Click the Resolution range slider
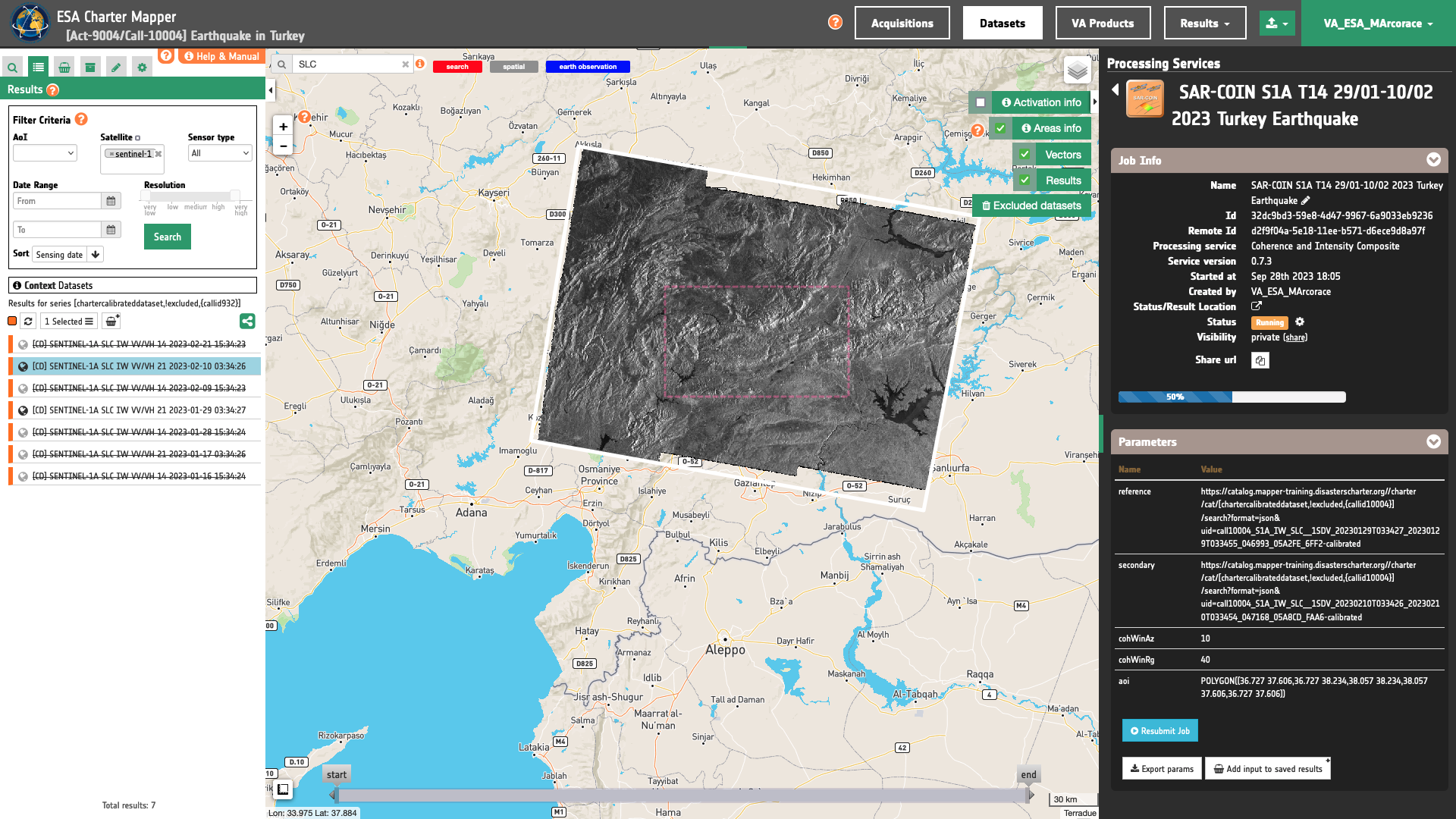Screen dimensions: 1456x819 click(x=191, y=196)
